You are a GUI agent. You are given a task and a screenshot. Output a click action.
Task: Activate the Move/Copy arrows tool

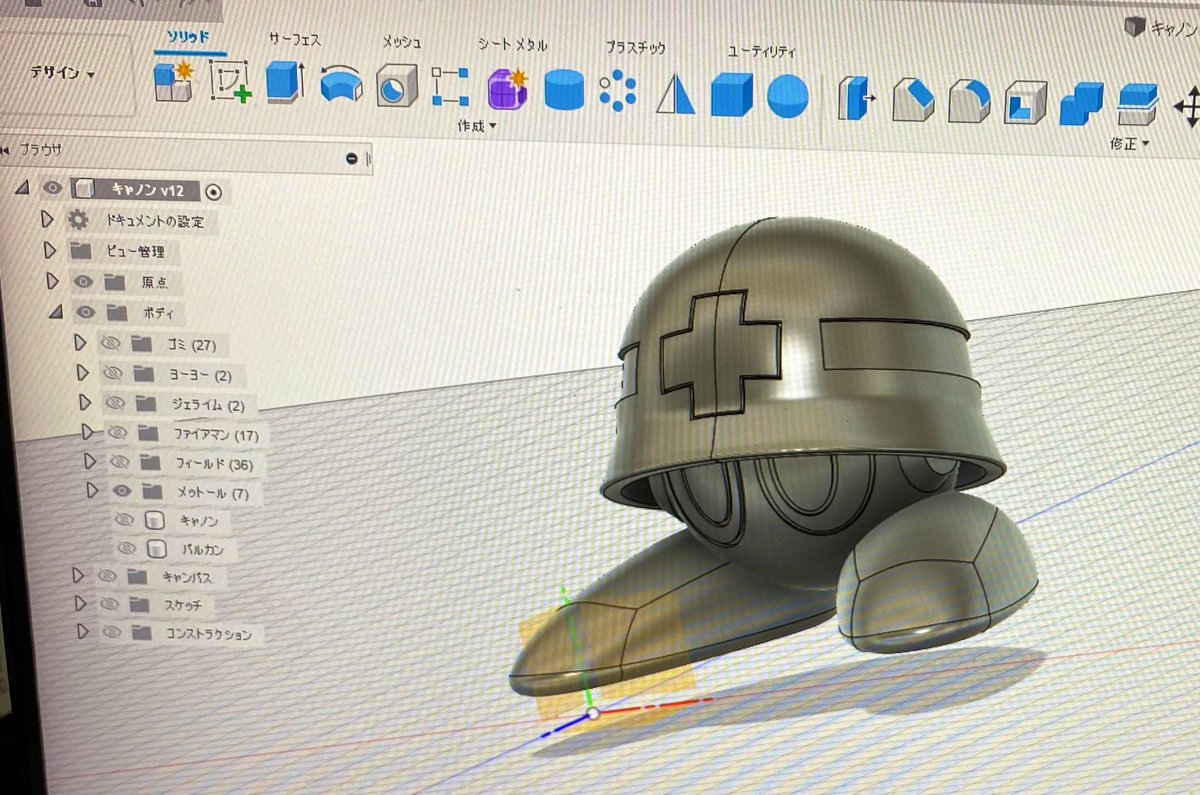pyautogui.click(x=1187, y=107)
